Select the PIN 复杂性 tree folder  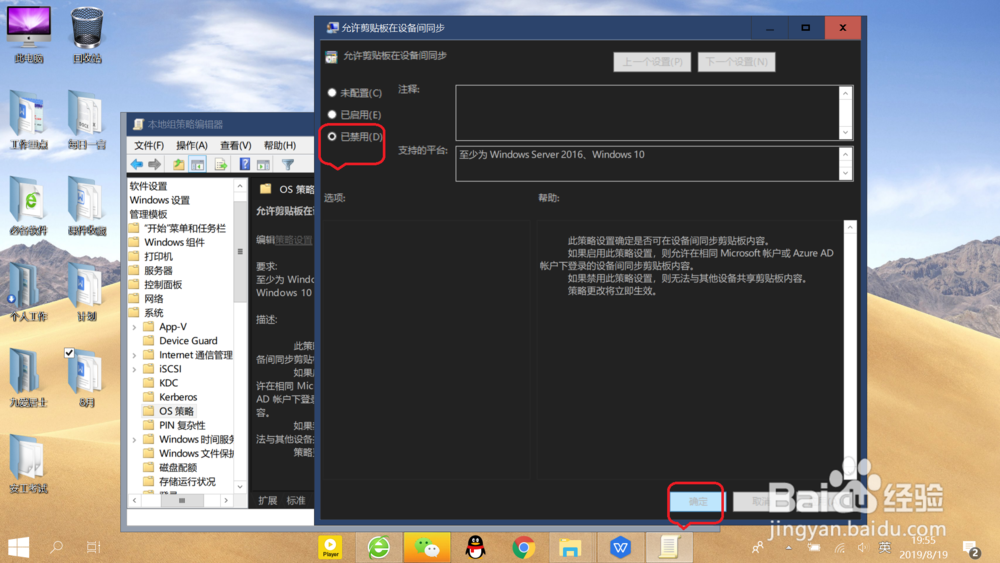[x=174, y=425]
